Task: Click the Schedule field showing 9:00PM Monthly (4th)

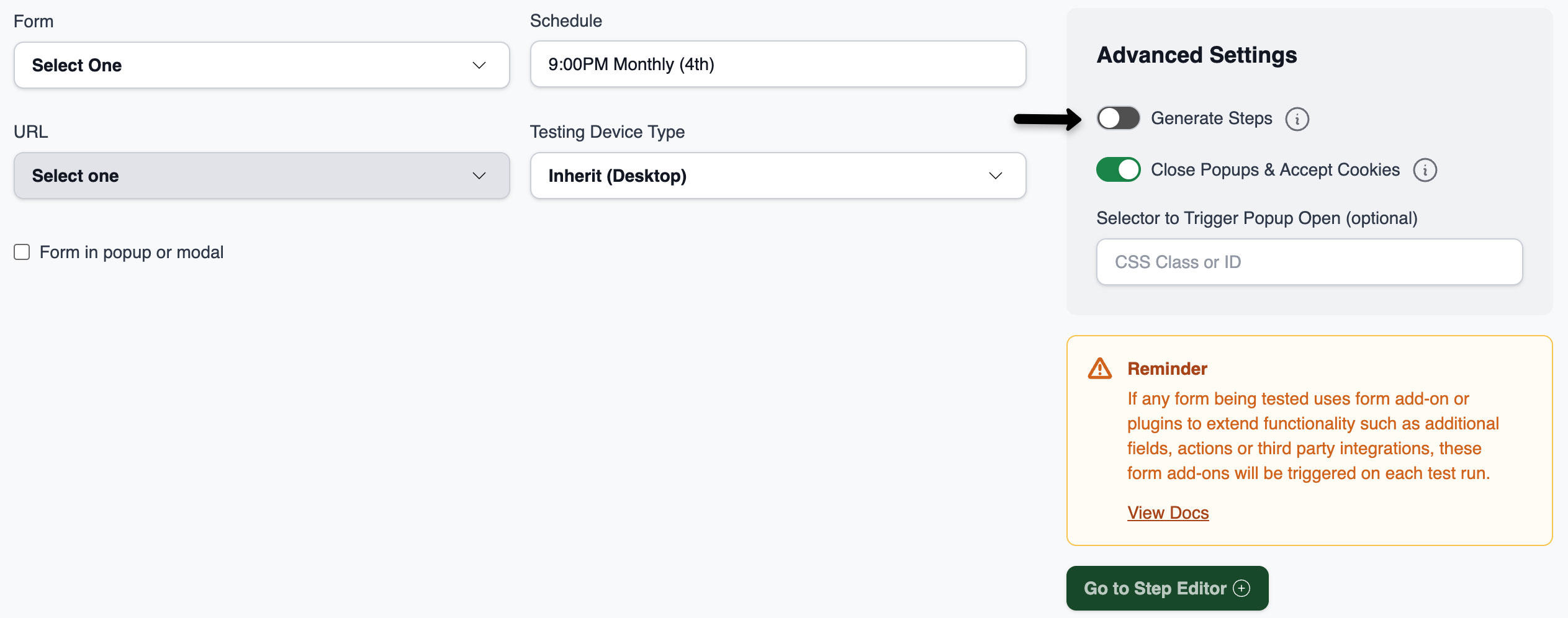Action: (x=777, y=64)
